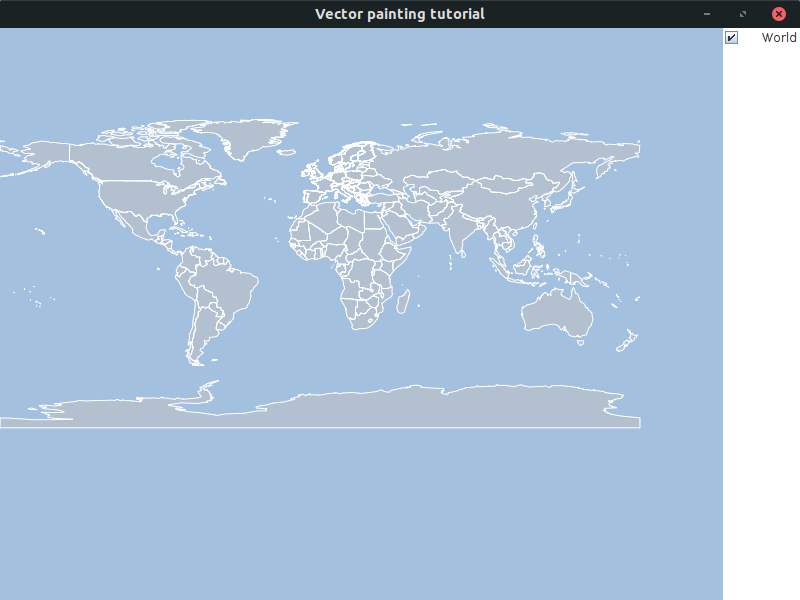Click on Greenland on the map
This screenshot has width=800, height=600.
point(250,135)
